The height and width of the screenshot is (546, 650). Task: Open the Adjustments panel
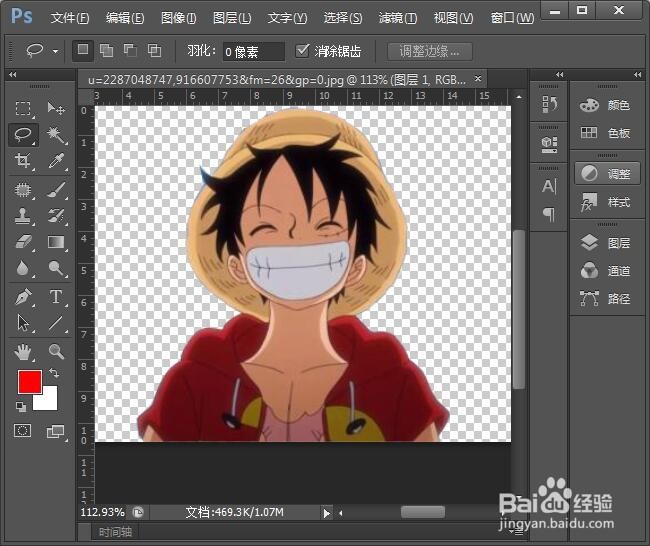click(x=607, y=174)
